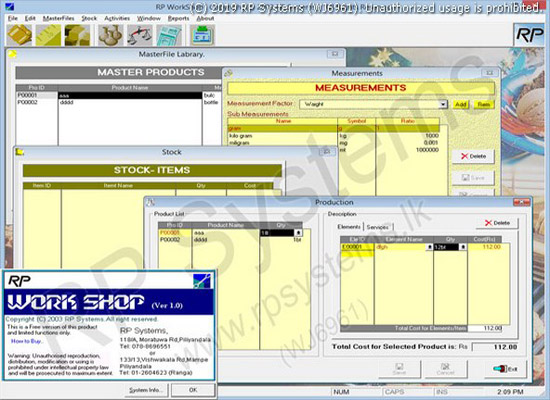Open the MasterFiles menu
Image resolution: width=550 pixels, height=400 pixels.
pos(59,18)
